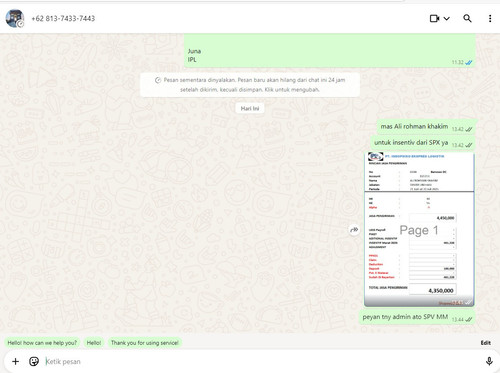Insert 'Thank you for using service!' quick reply
The image size is (500, 373).
click(145, 343)
